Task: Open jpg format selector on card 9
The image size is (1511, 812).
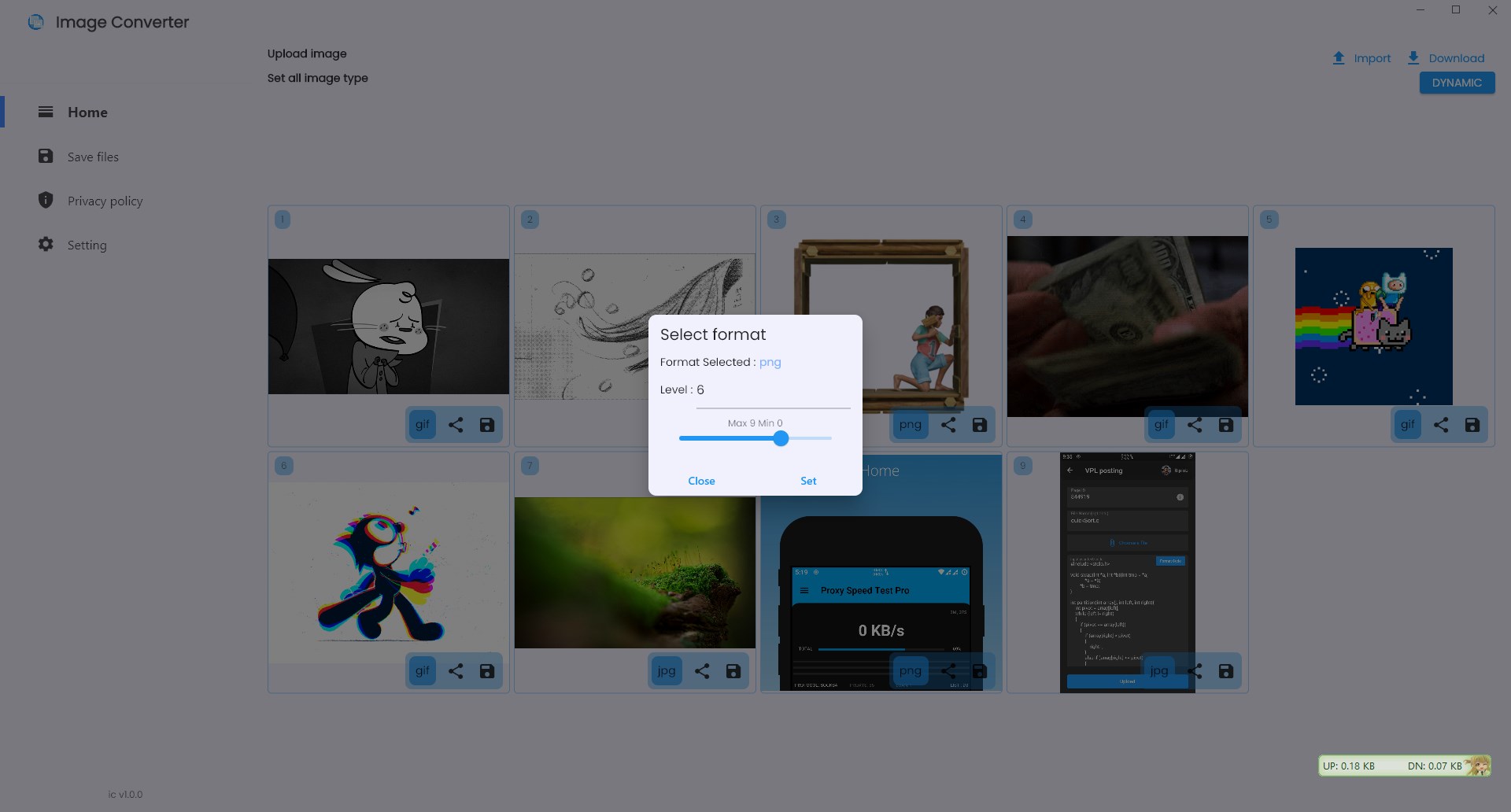Action: [1159, 671]
